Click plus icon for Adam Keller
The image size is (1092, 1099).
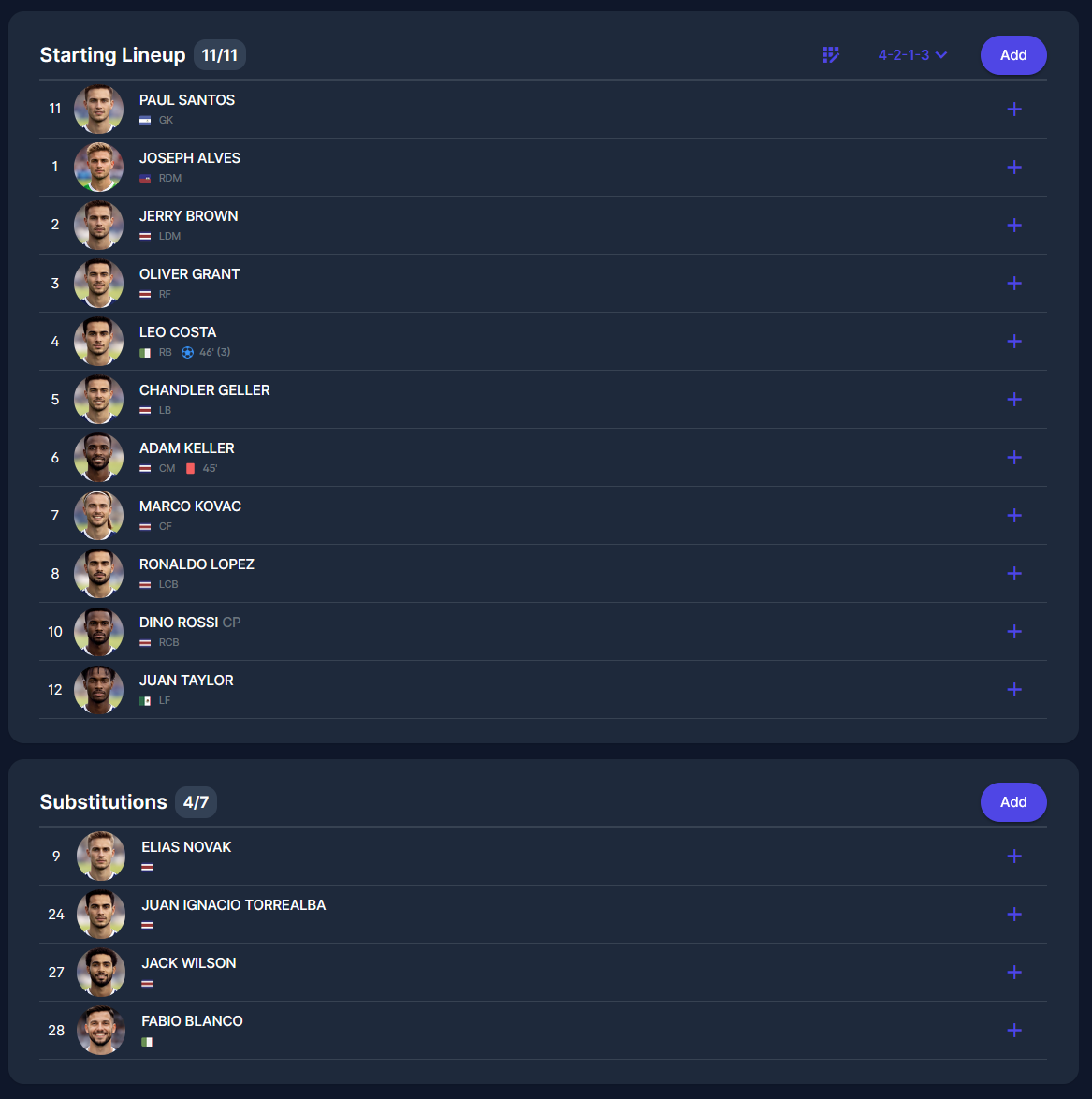1014,458
